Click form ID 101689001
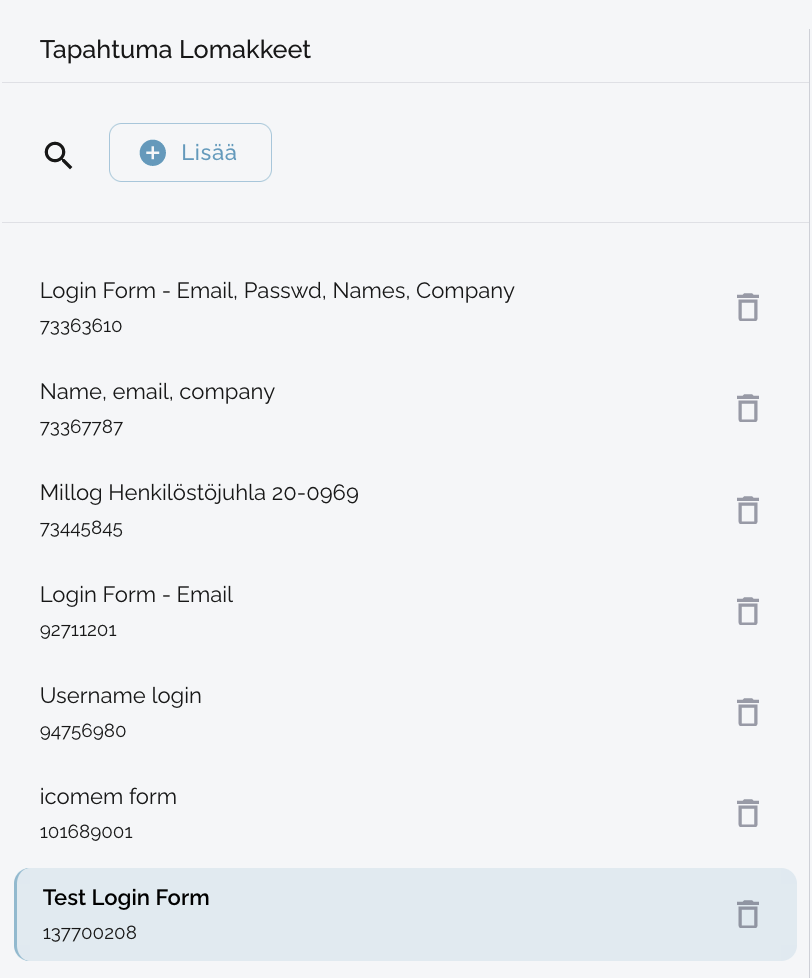The image size is (812, 978). pos(86,832)
